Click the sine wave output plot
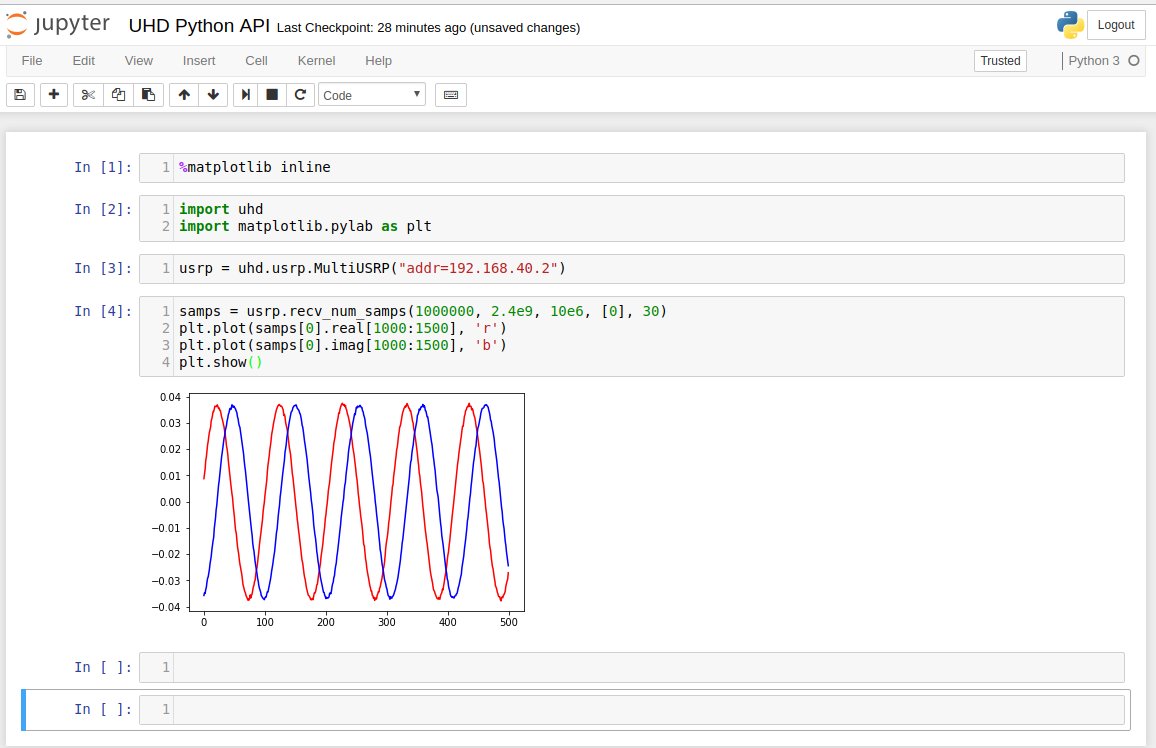 [338, 511]
